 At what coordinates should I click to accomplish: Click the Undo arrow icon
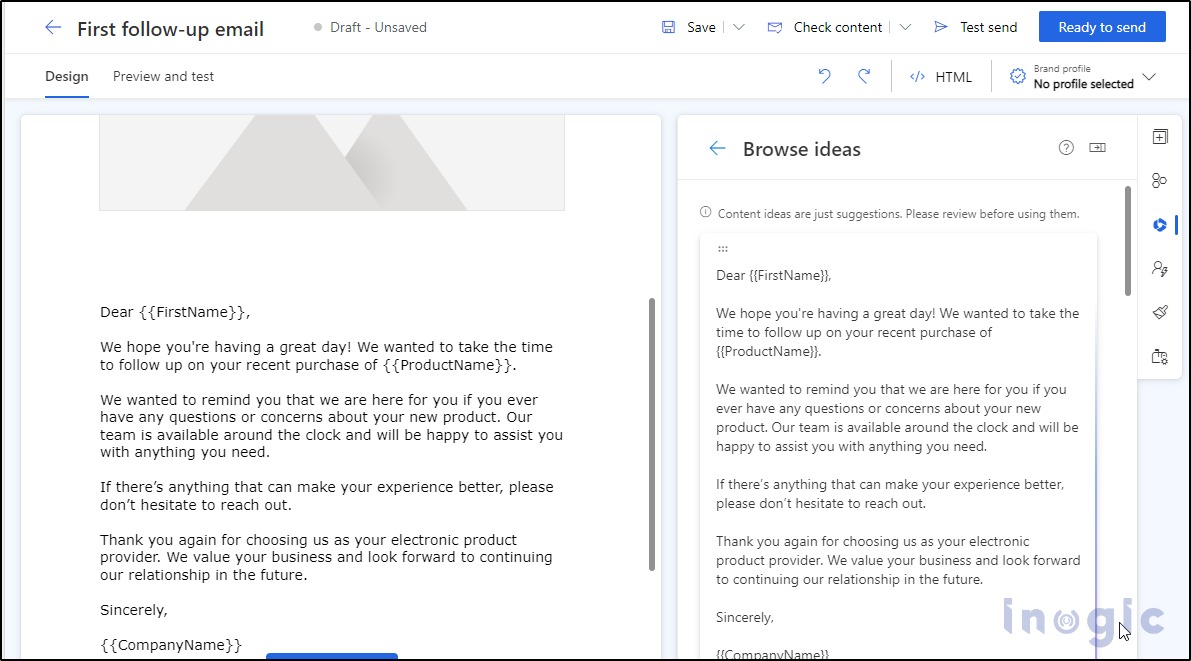[x=823, y=76]
